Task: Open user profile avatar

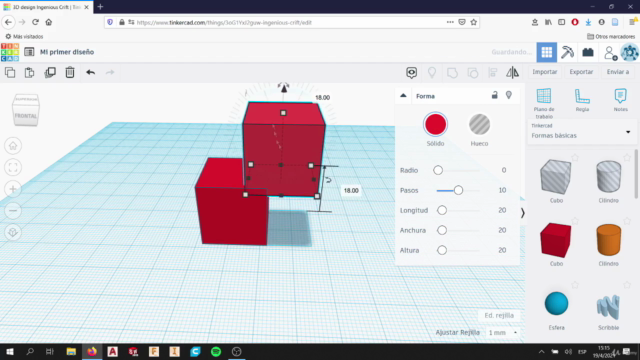Action: point(629,53)
